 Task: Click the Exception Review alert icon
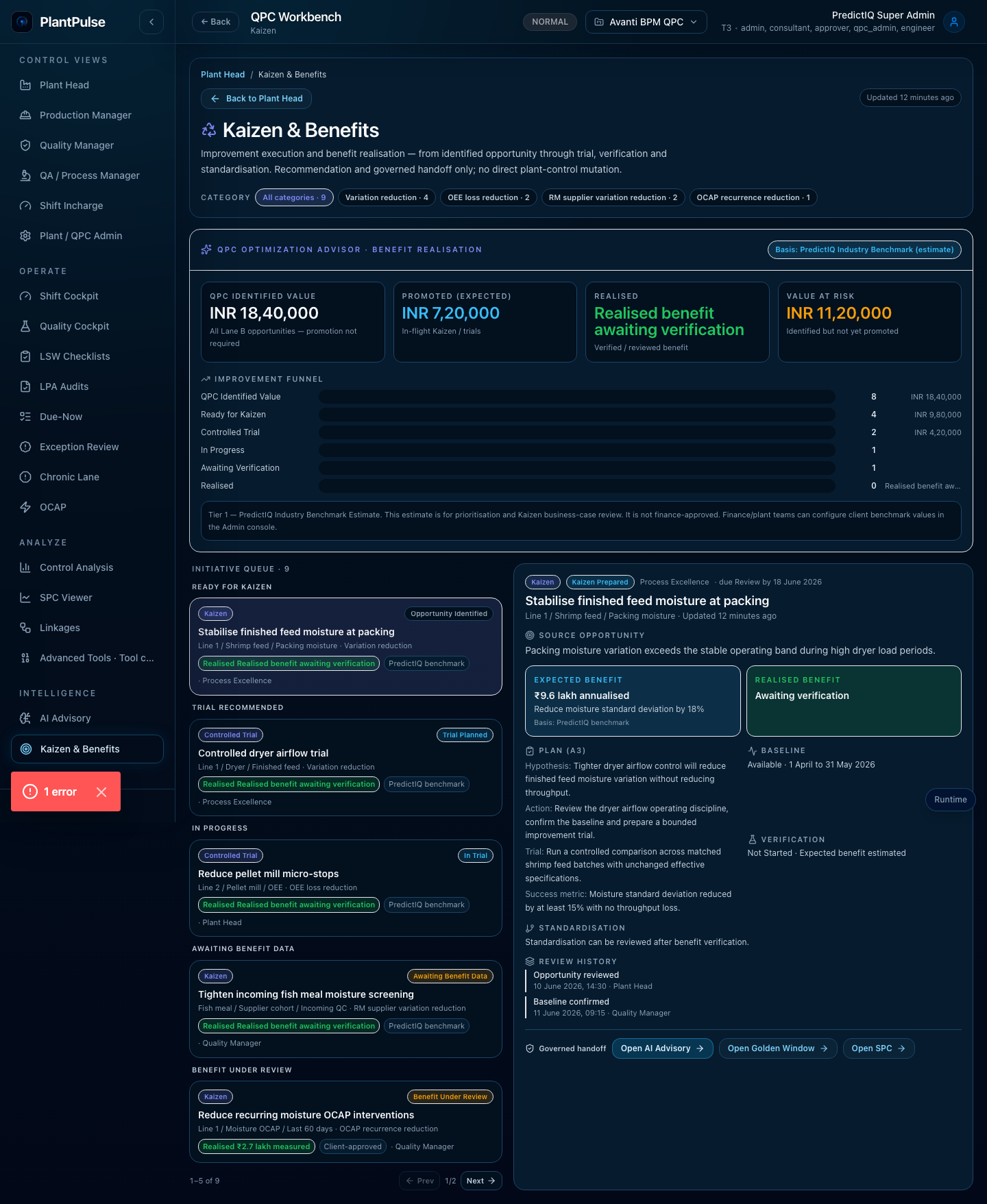click(25, 447)
